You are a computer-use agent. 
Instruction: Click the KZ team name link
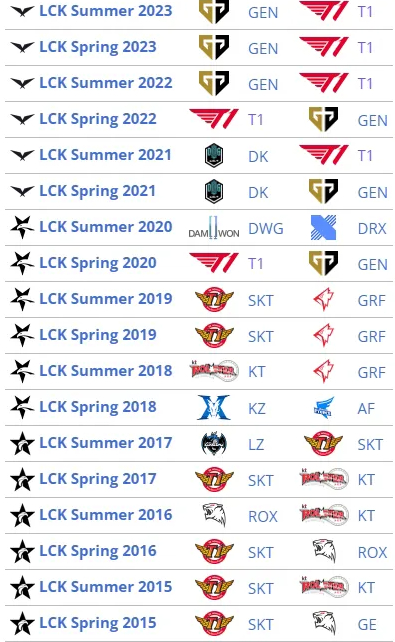[257, 409]
